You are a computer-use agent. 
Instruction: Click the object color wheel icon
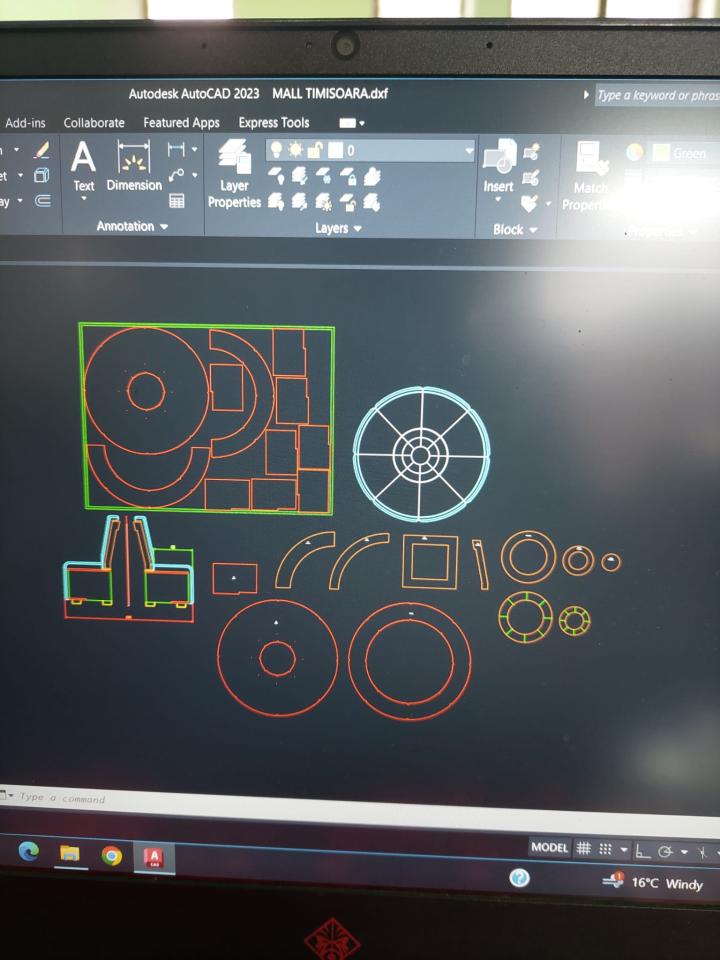coord(634,152)
